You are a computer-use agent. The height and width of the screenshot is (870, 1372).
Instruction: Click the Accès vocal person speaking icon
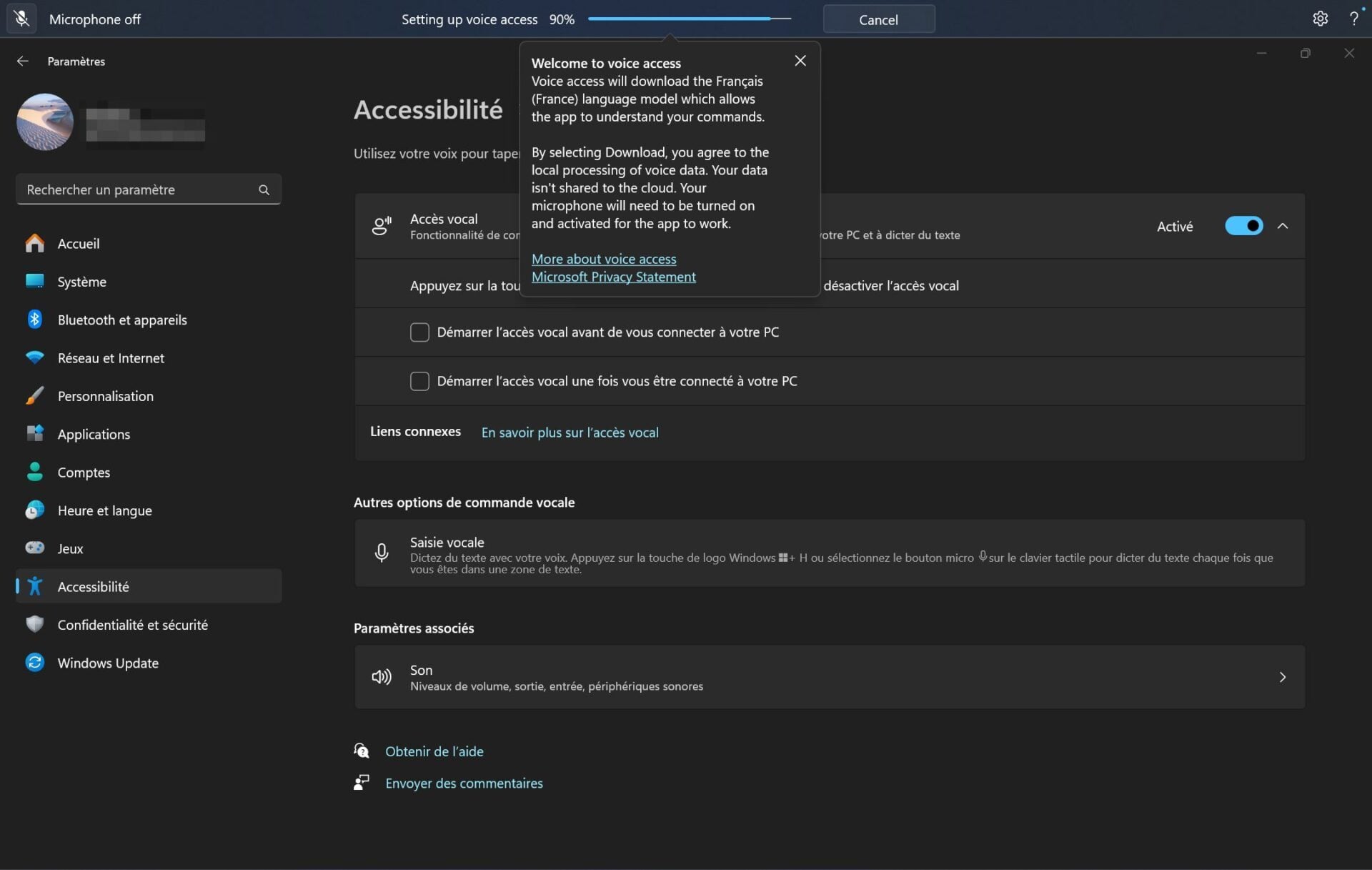point(382,226)
